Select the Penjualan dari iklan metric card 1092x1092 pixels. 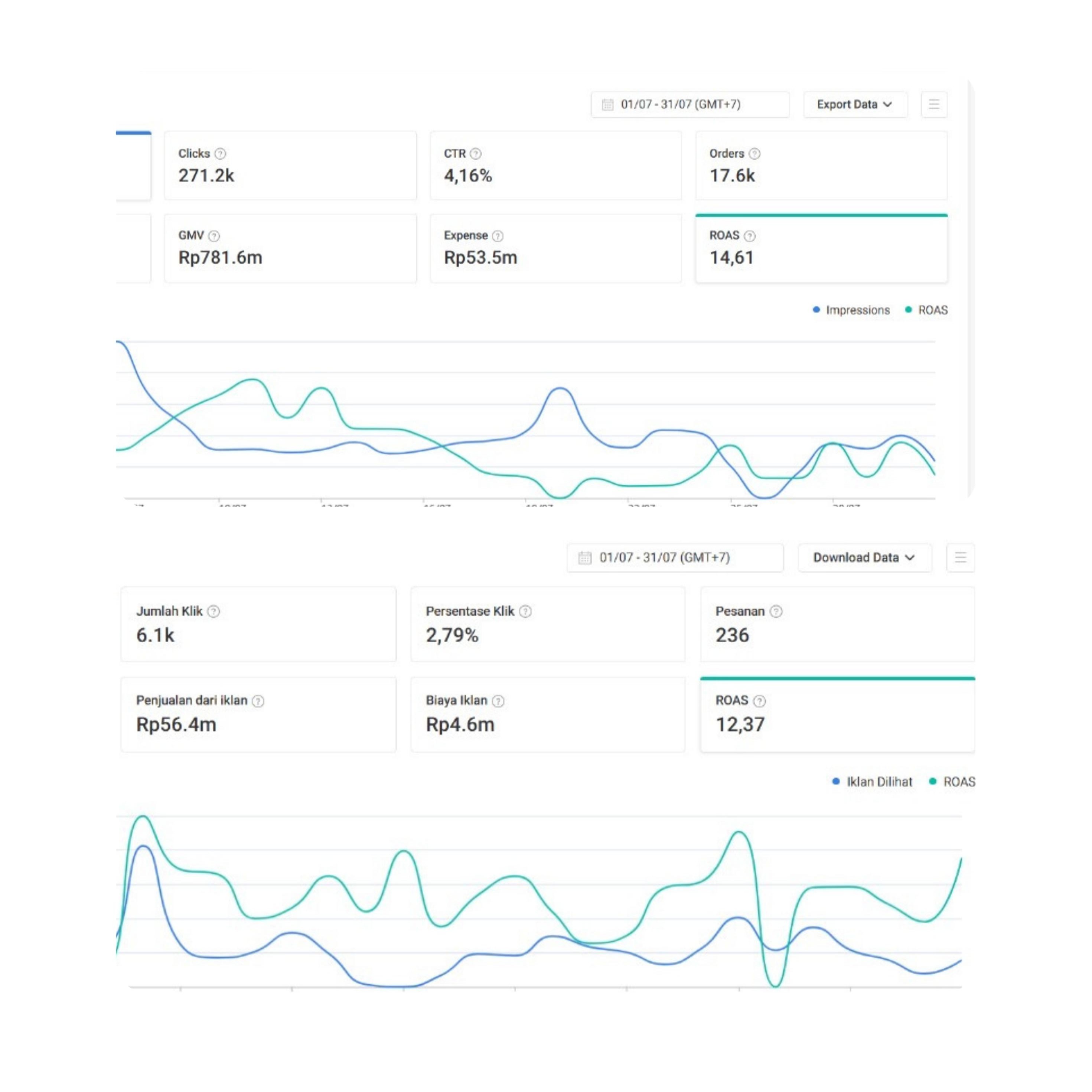point(258,714)
